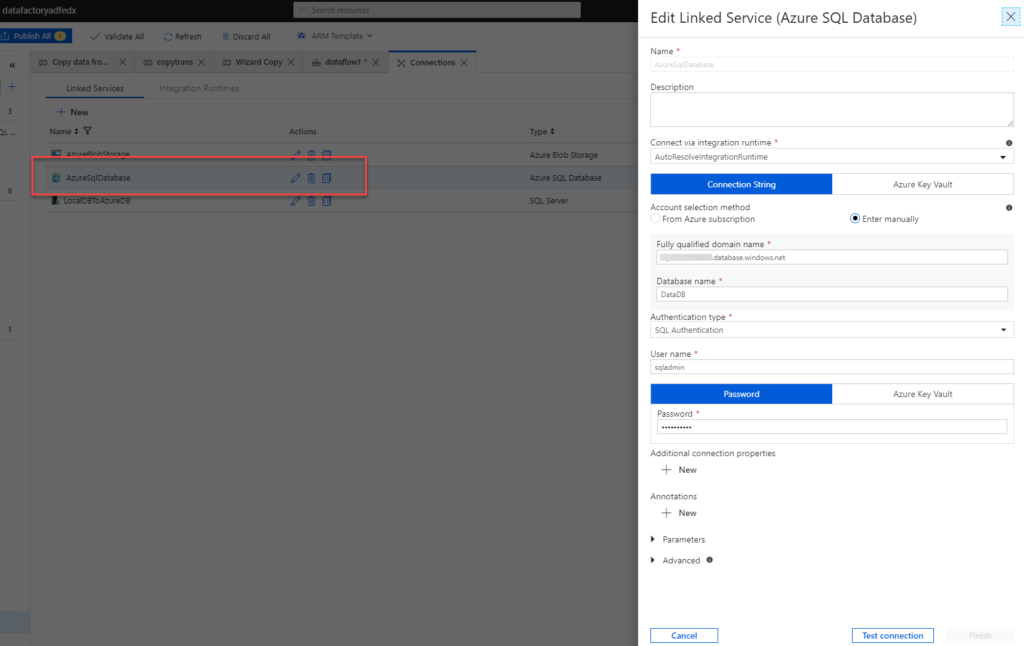
Task: Select AzureSqlDatabase row name
Action: pos(98,178)
